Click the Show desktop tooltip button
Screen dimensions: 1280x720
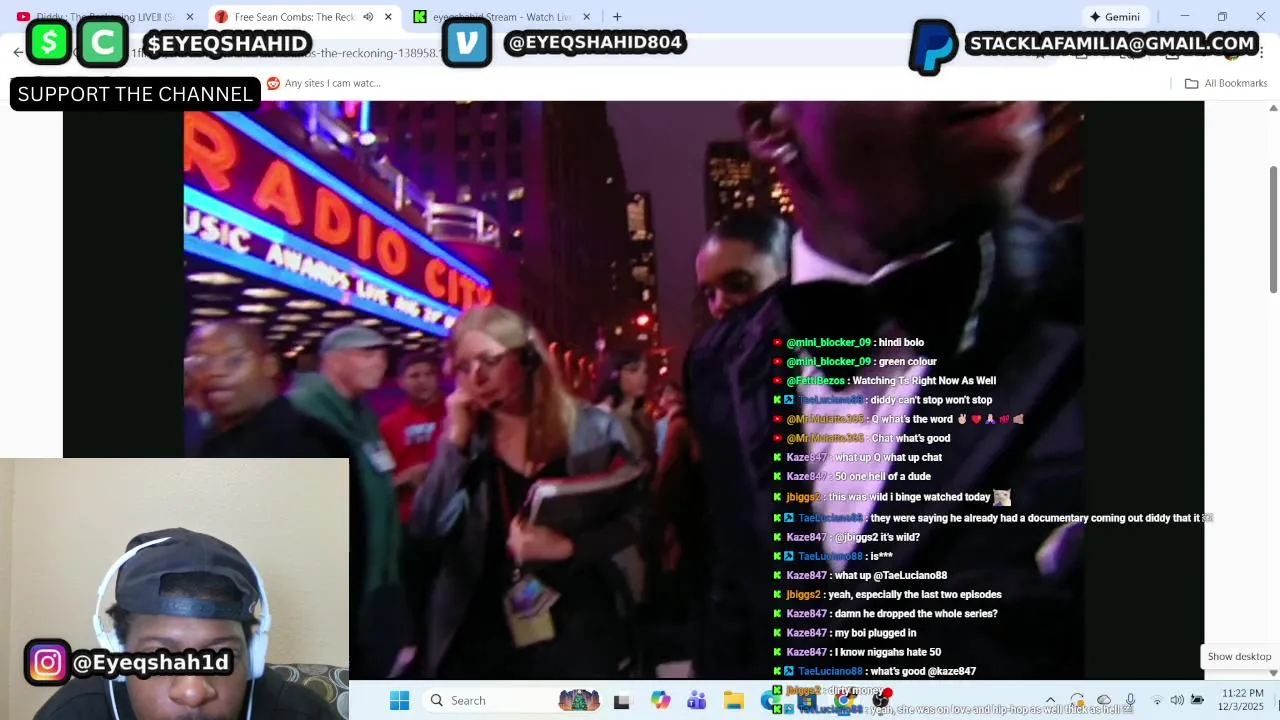[1239, 657]
